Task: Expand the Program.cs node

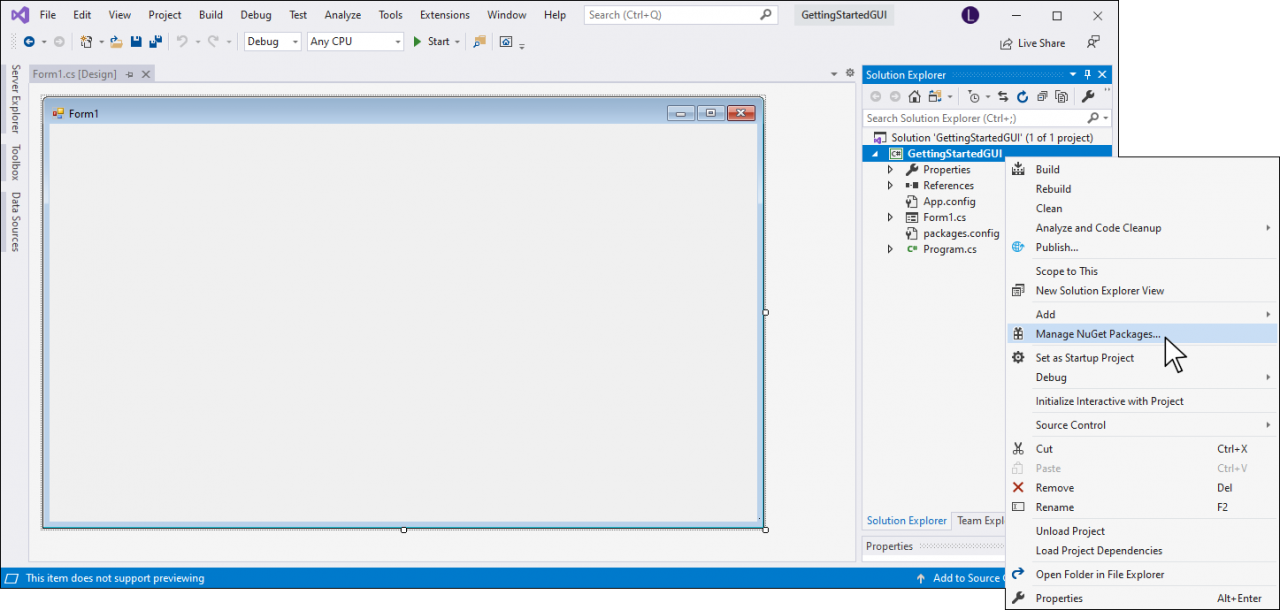Action: click(x=890, y=250)
